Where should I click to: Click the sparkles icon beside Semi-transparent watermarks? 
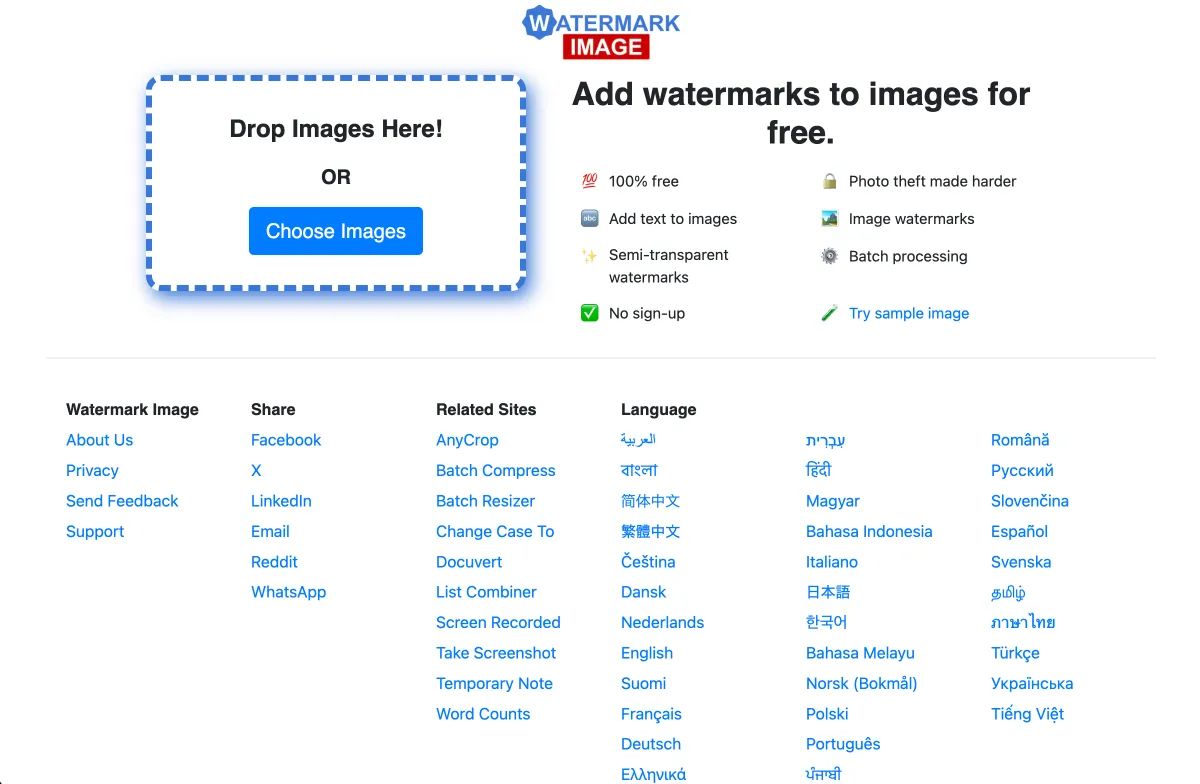pos(588,255)
